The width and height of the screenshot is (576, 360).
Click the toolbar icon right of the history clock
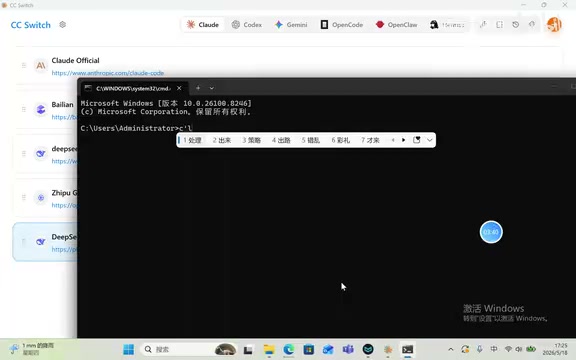pos(532,25)
